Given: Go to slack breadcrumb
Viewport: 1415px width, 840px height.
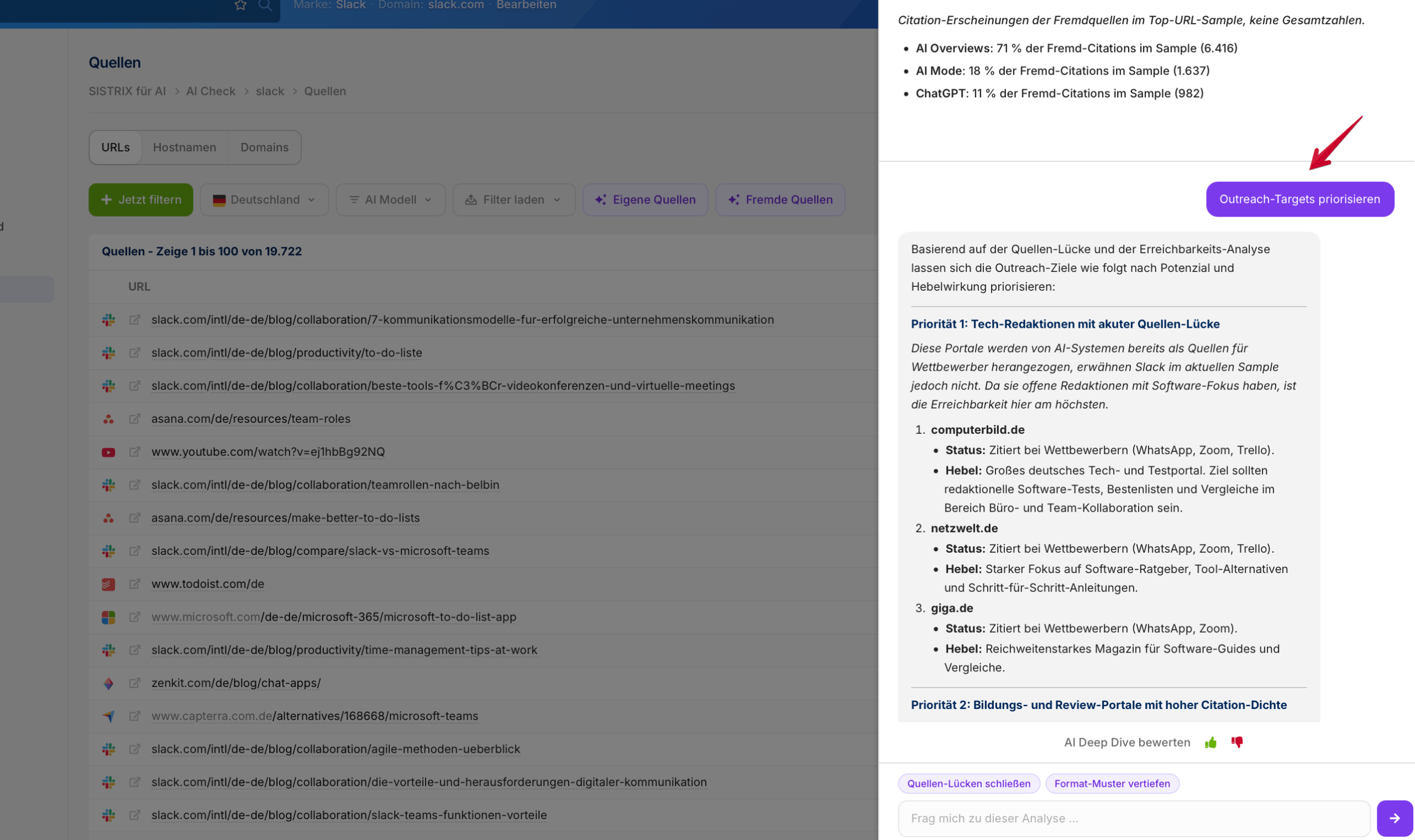Looking at the screenshot, I should (x=270, y=91).
